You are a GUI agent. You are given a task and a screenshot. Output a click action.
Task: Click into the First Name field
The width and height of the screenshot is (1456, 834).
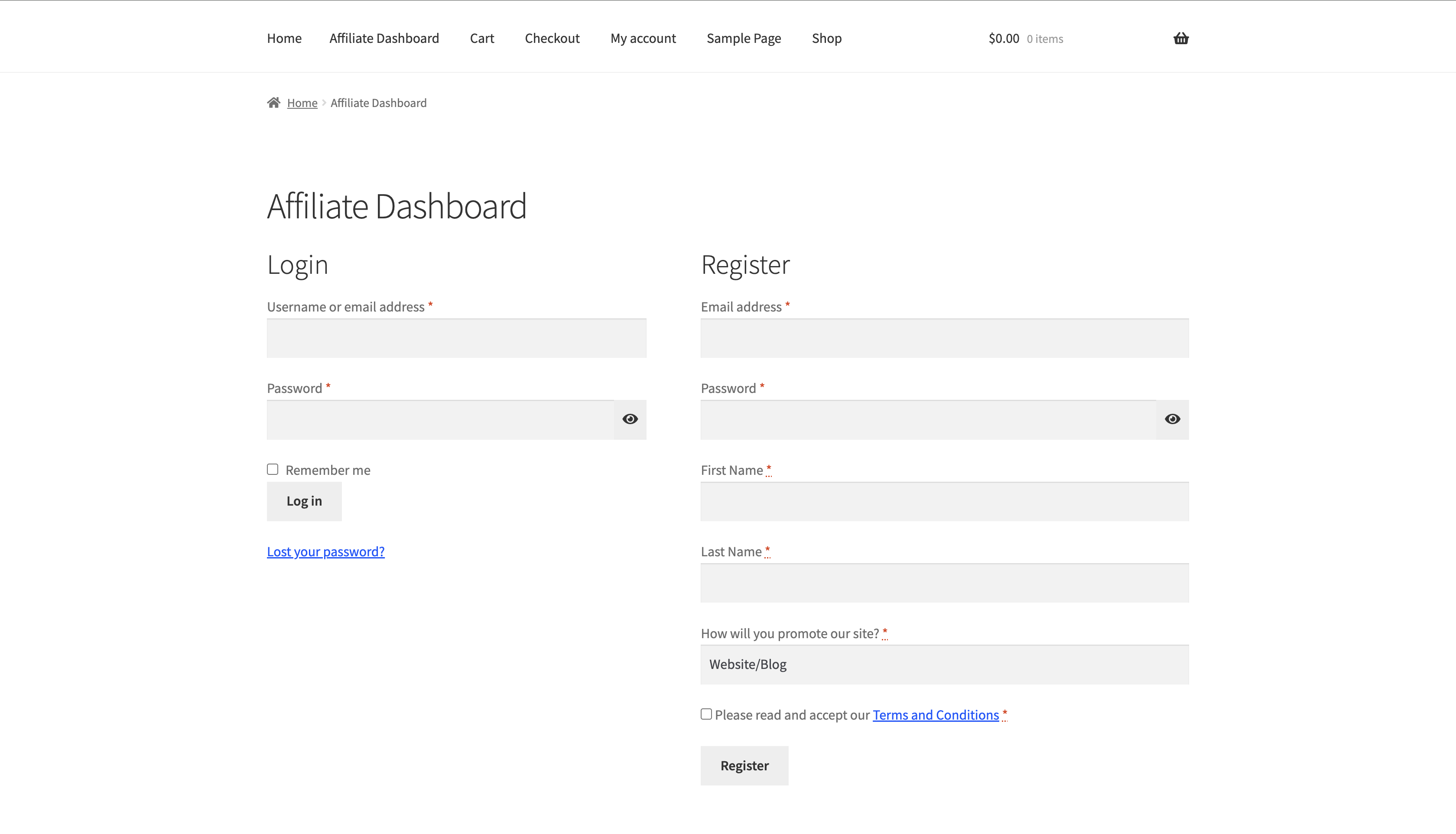[x=944, y=502]
